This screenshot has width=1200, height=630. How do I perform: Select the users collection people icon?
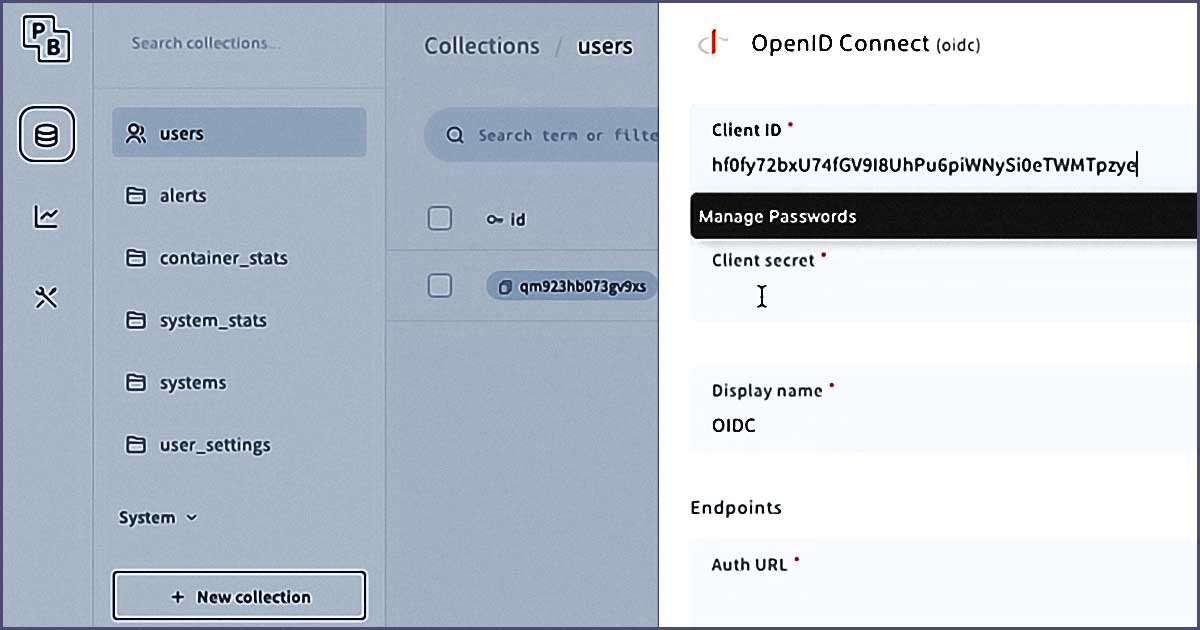tap(135, 134)
